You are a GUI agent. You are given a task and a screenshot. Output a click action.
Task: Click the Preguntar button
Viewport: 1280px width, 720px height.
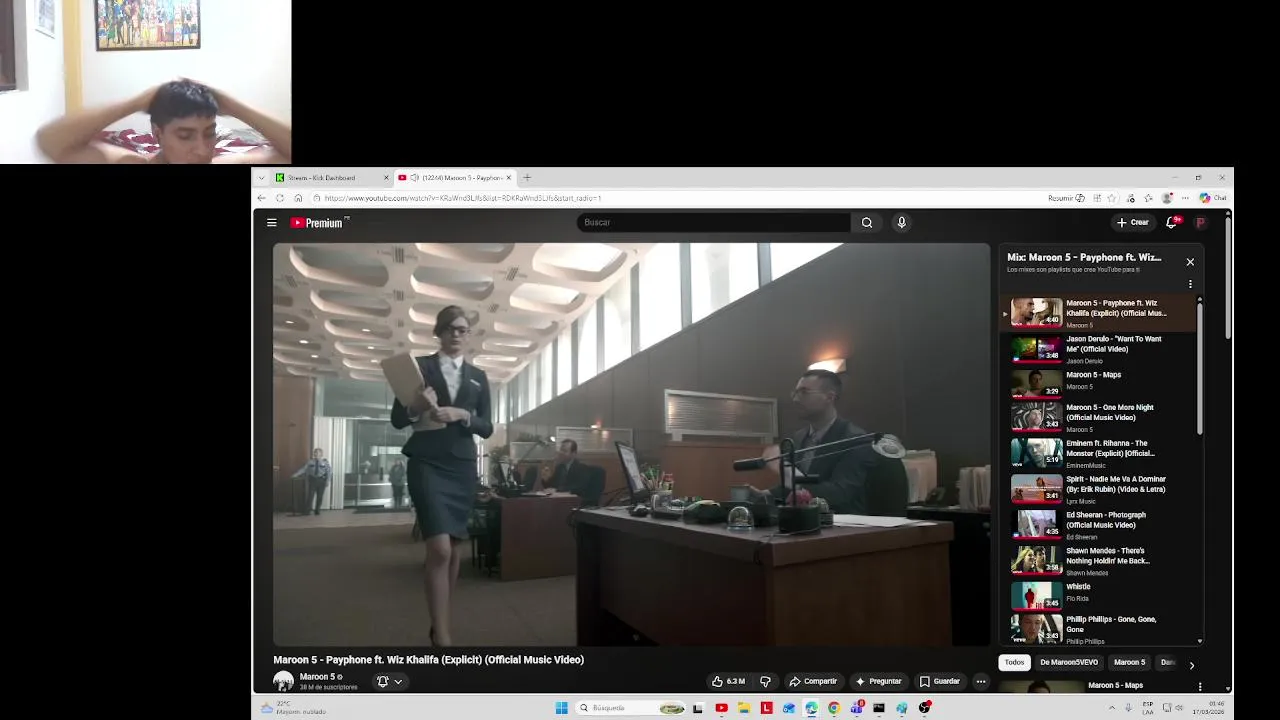click(878, 681)
